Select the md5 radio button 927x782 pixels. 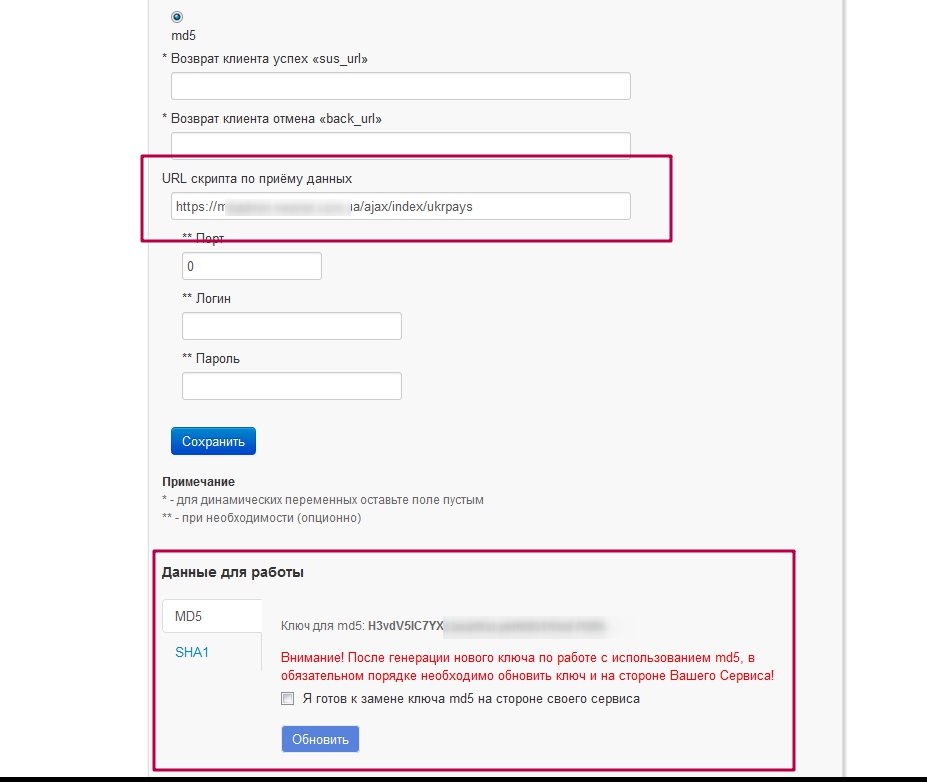tap(177, 17)
